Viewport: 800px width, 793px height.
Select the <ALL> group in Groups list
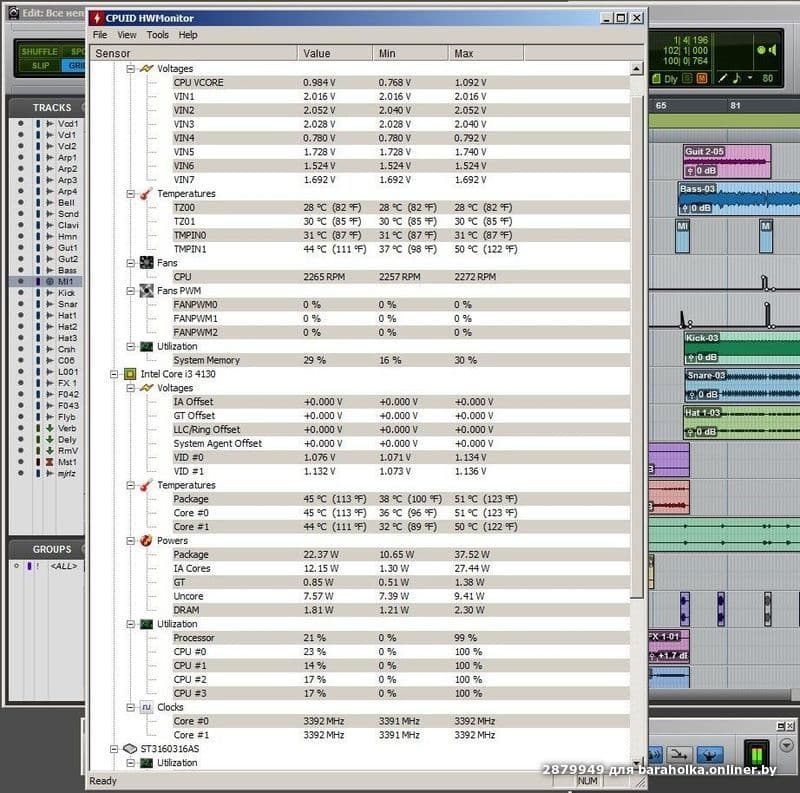pos(63,566)
